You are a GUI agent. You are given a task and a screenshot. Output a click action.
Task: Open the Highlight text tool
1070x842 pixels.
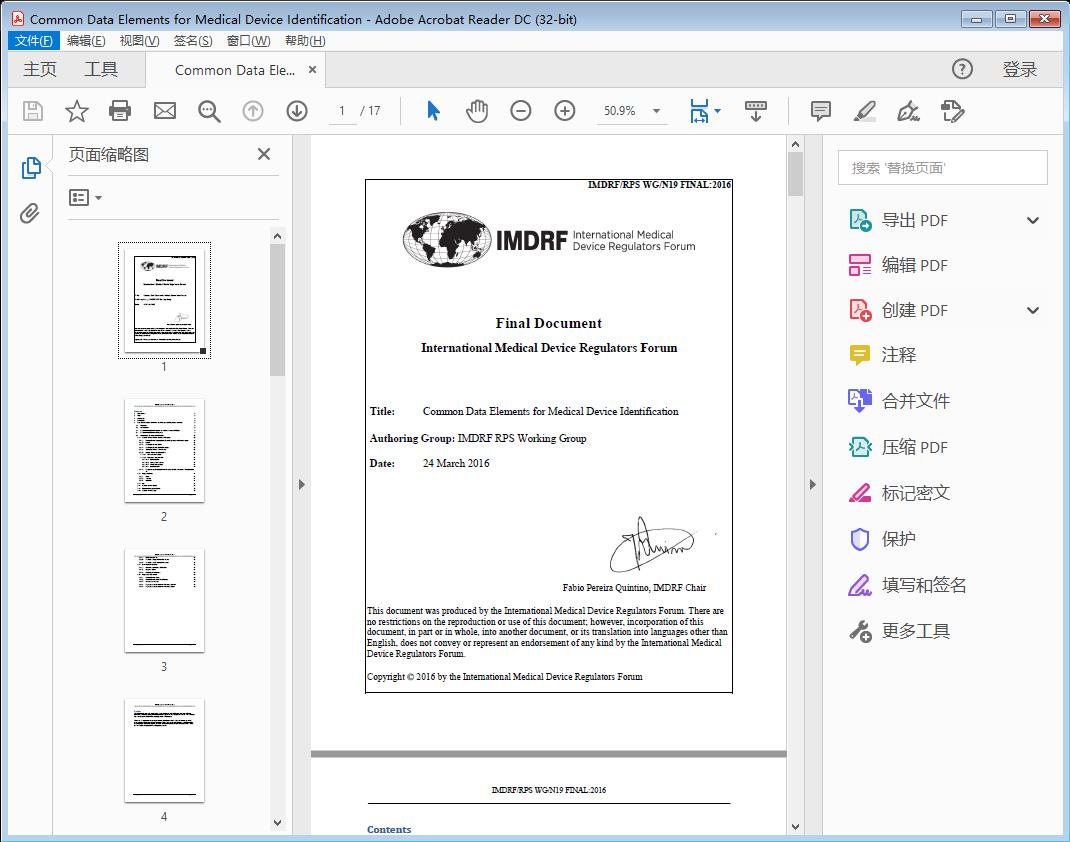pos(864,112)
